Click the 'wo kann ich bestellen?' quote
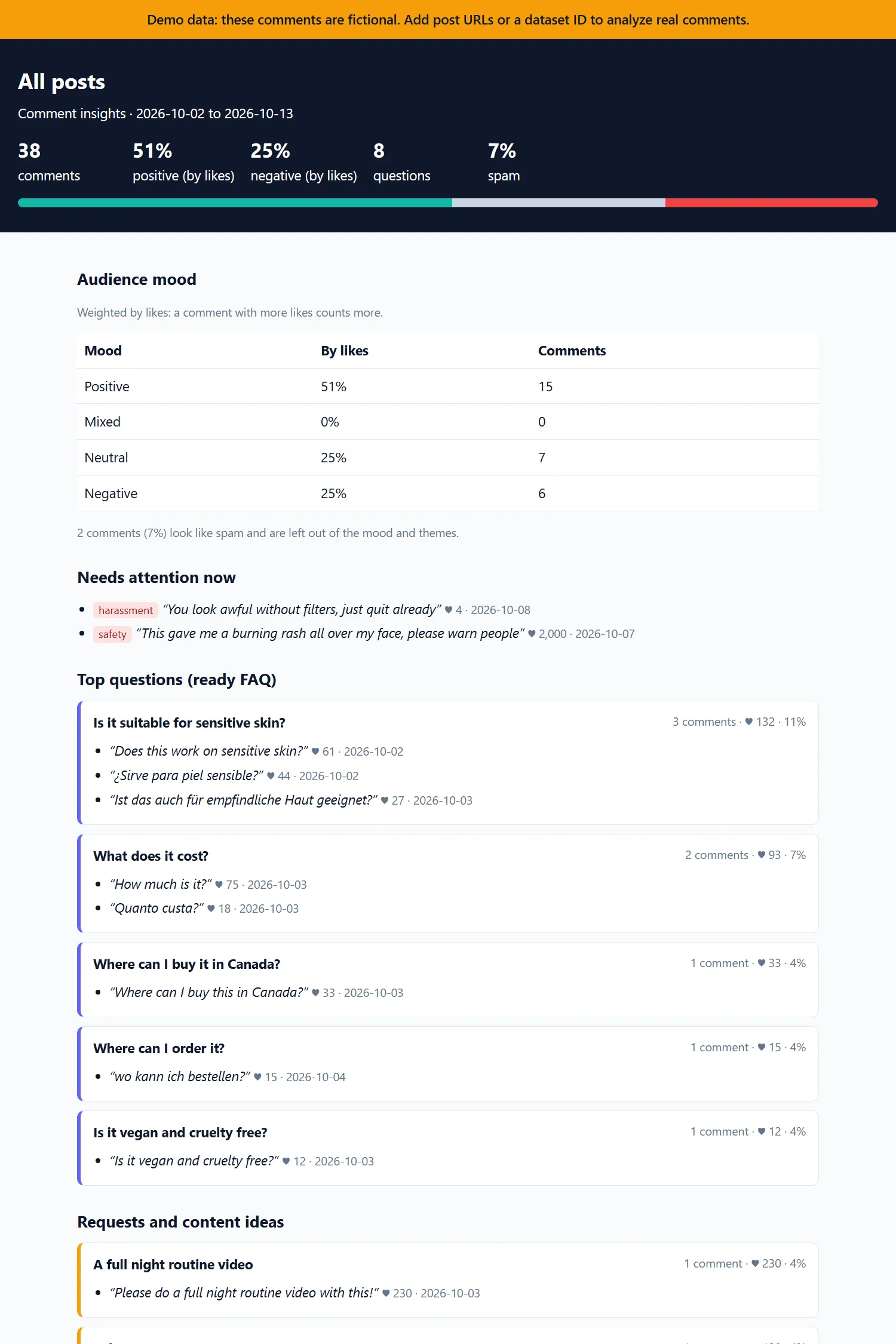 180,1076
